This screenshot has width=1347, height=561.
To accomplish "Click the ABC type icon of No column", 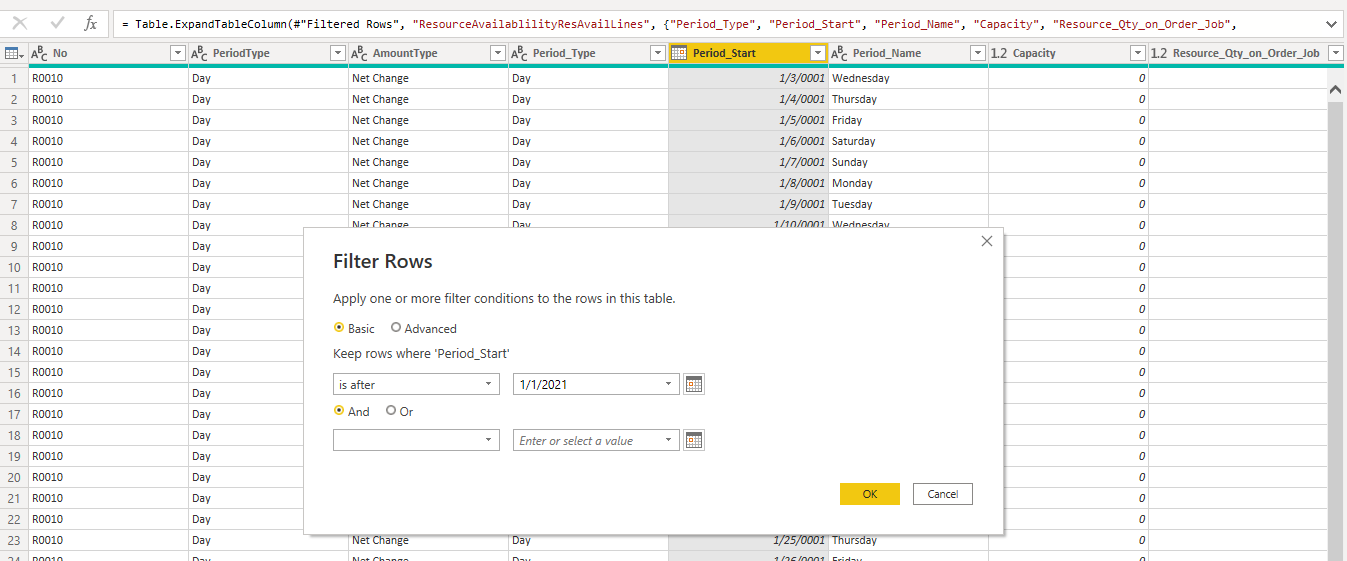I will click(x=40, y=53).
